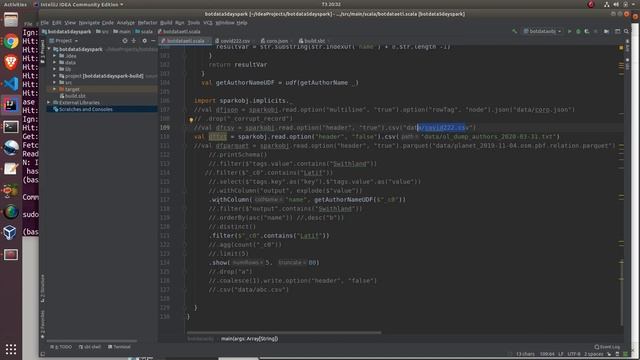Open volume control in top bar
The width and height of the screenshot is (640, 360).
tap(616, 4)
